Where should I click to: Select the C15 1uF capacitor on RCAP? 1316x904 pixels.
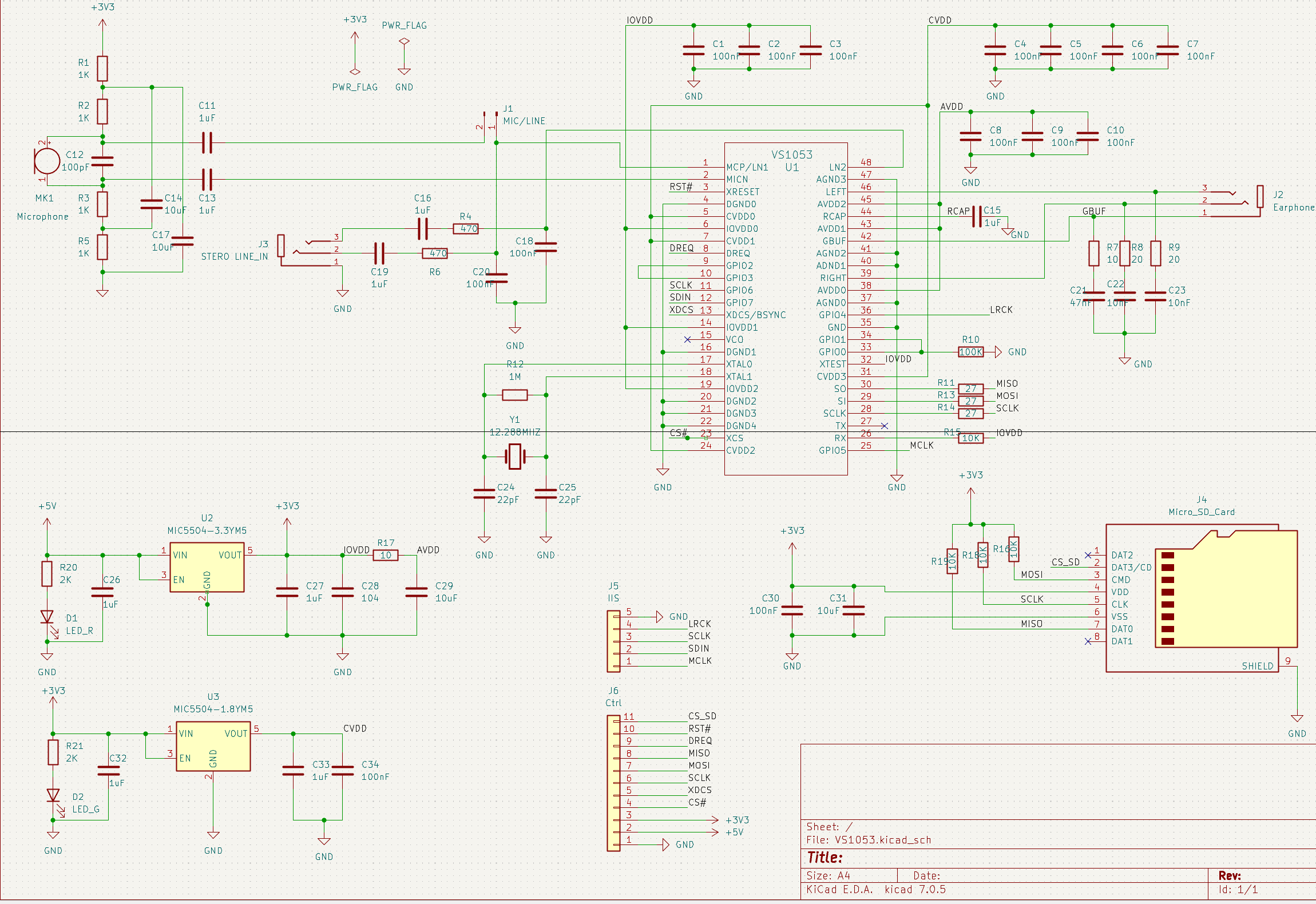click(977, 216)
